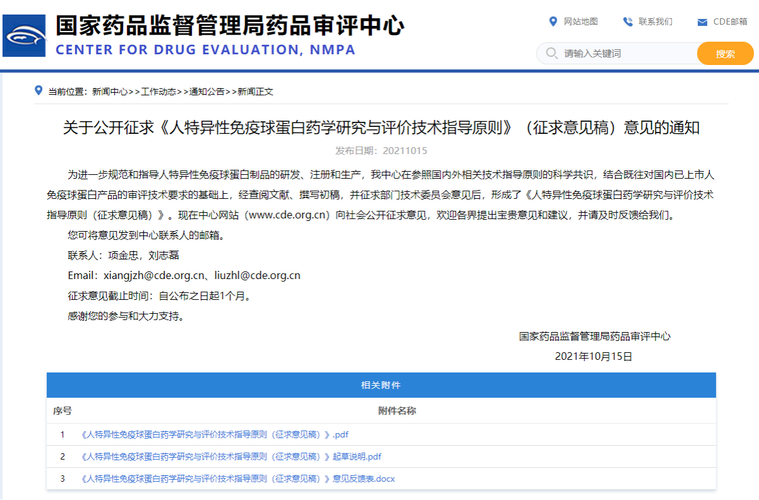
Task: Download attachment 1 guideline draft .pdf
Action: tap(214, 435)
